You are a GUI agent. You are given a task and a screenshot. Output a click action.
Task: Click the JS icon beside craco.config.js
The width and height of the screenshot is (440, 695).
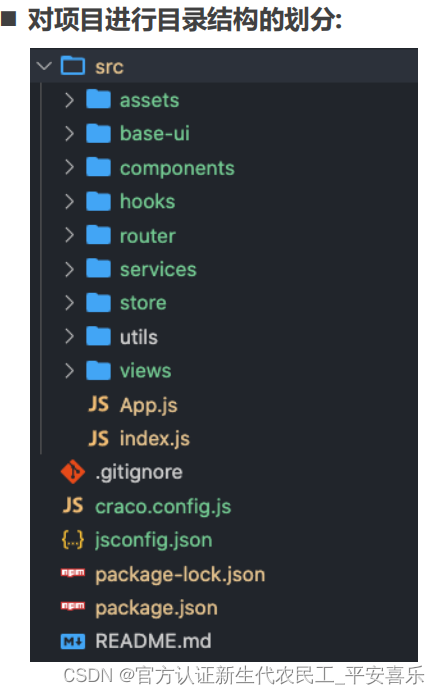click(x=73, y=505)
